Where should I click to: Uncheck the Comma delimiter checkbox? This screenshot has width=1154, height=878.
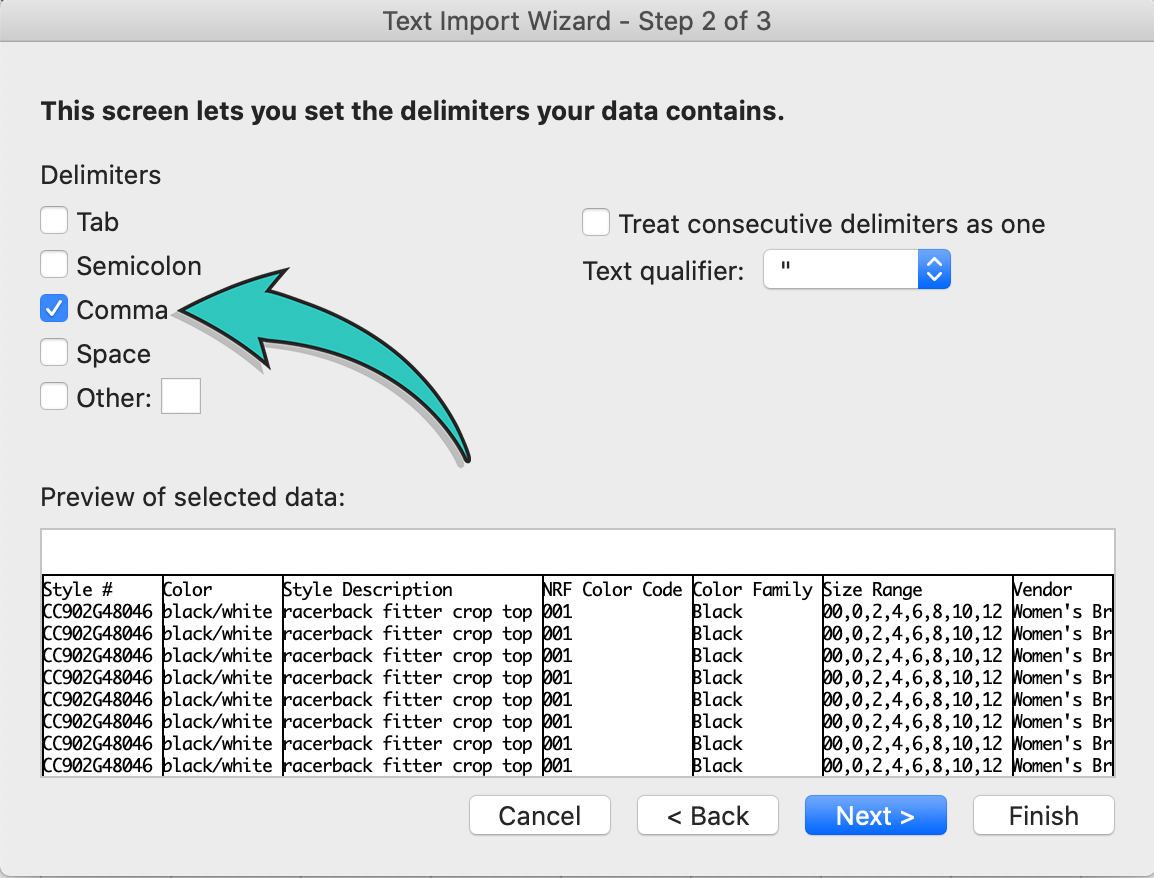point(54,309)
